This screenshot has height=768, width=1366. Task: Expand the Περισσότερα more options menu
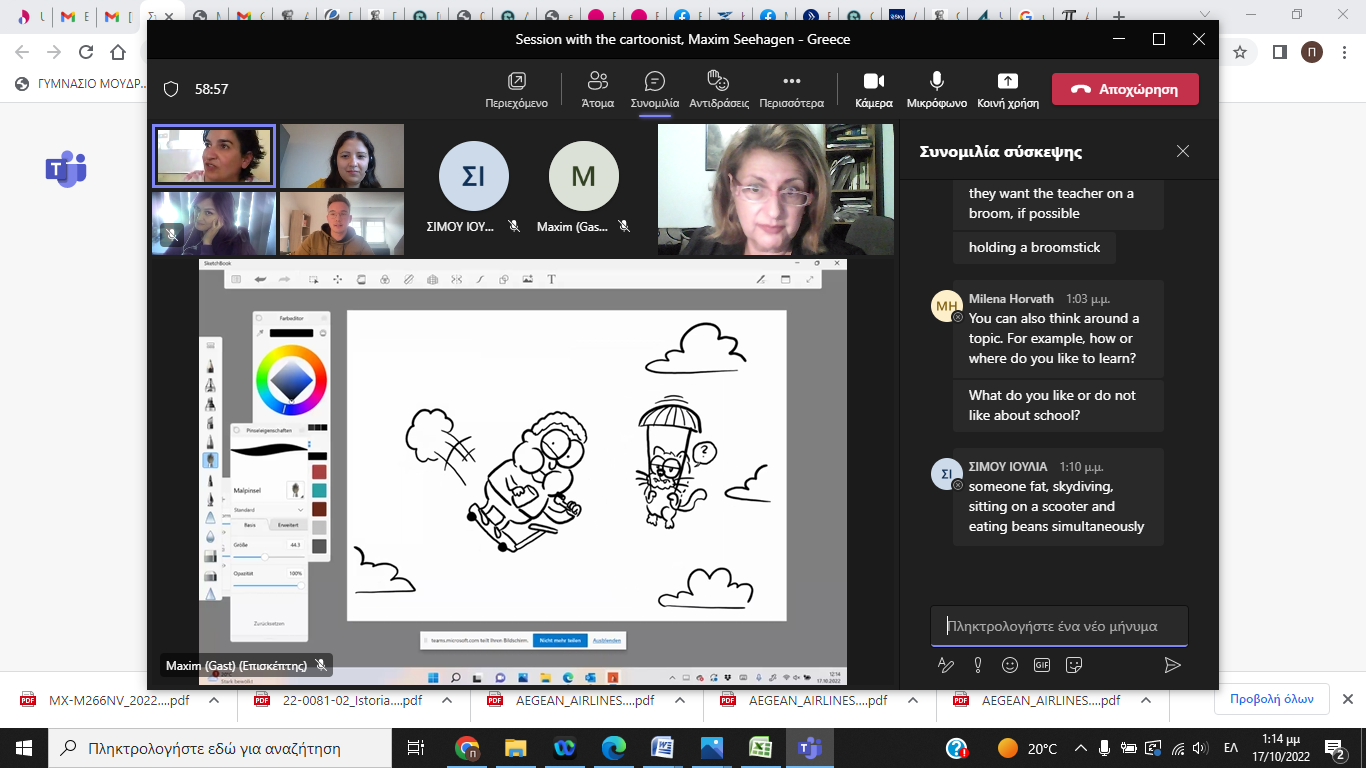pyautogui.click(x=791, y=89)
